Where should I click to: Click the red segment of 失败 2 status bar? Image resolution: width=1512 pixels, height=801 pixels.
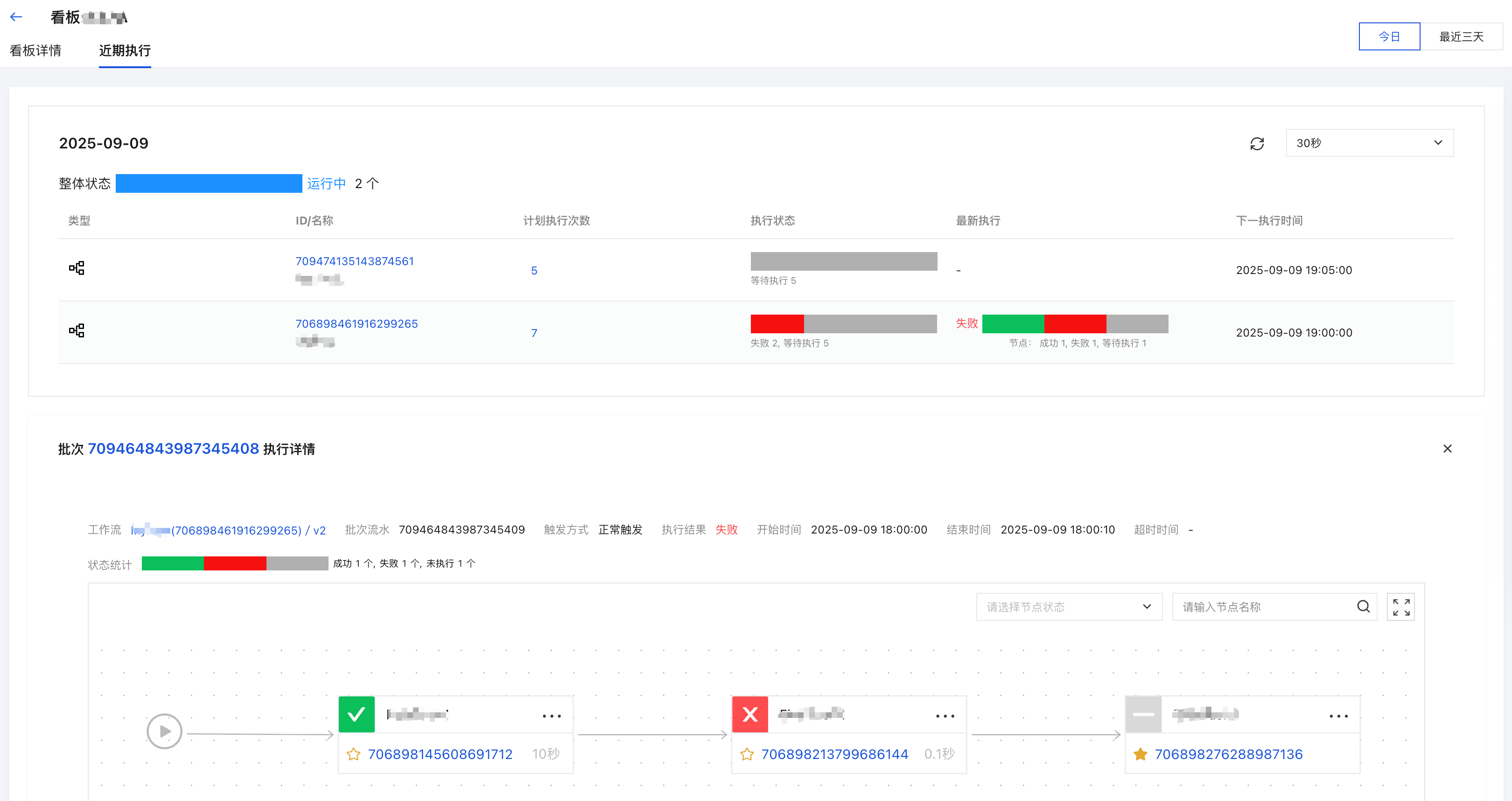777,323
